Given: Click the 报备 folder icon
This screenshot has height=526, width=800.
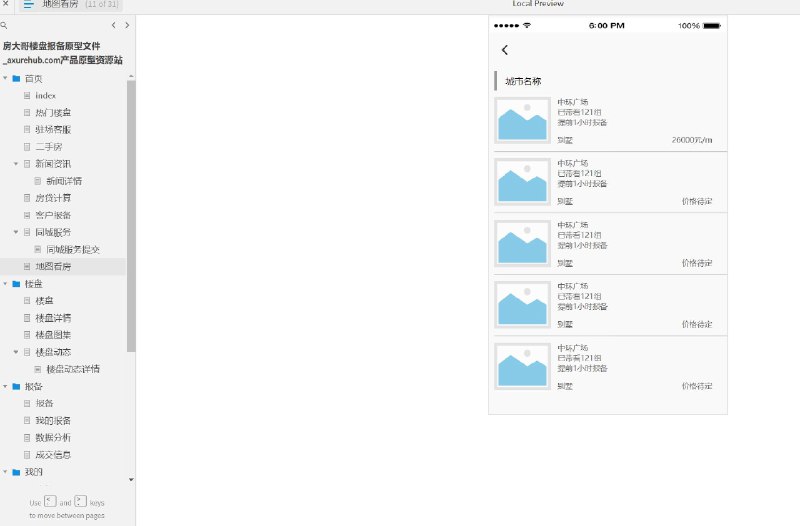Looking at the screenshot, I should click(x=16, y=387).
